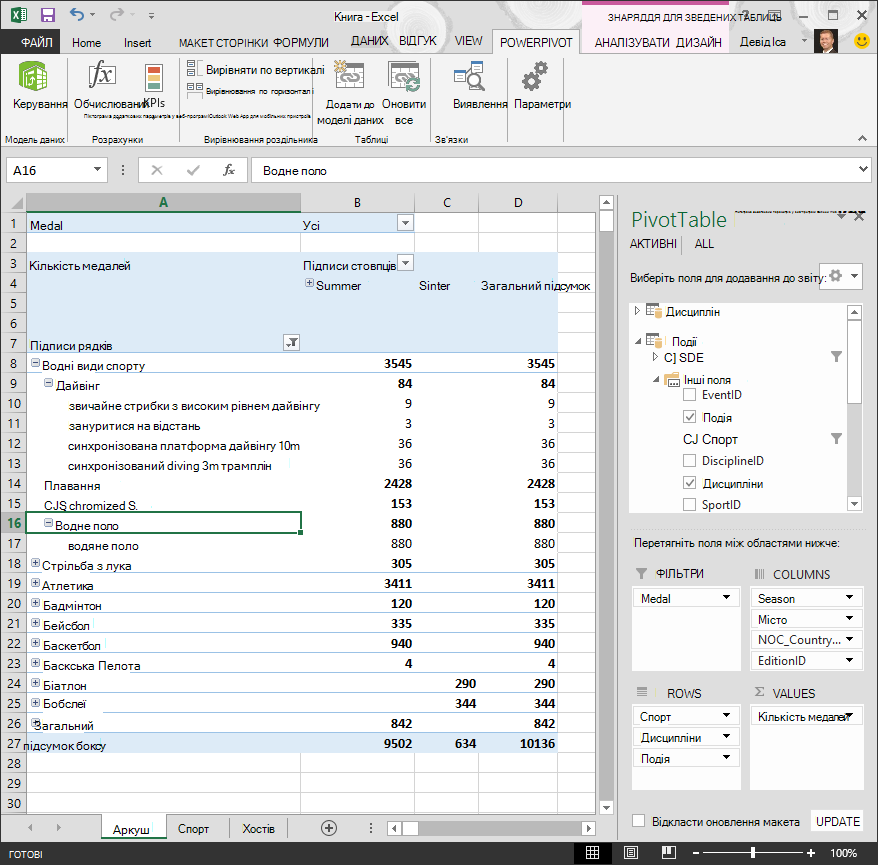The width and height of the screenshot is (878, 865).
Task: Open the Спорт rows field dropdown
Action: [x=726, y=716]
